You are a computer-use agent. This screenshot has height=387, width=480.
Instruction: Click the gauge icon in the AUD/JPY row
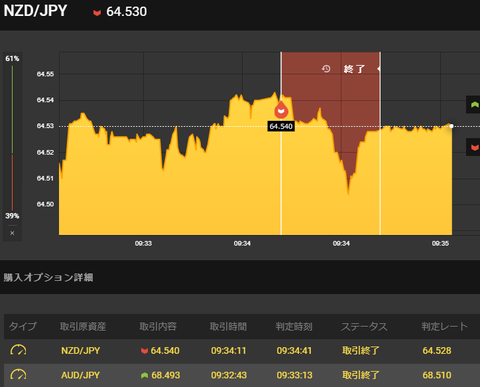(18, 375)
